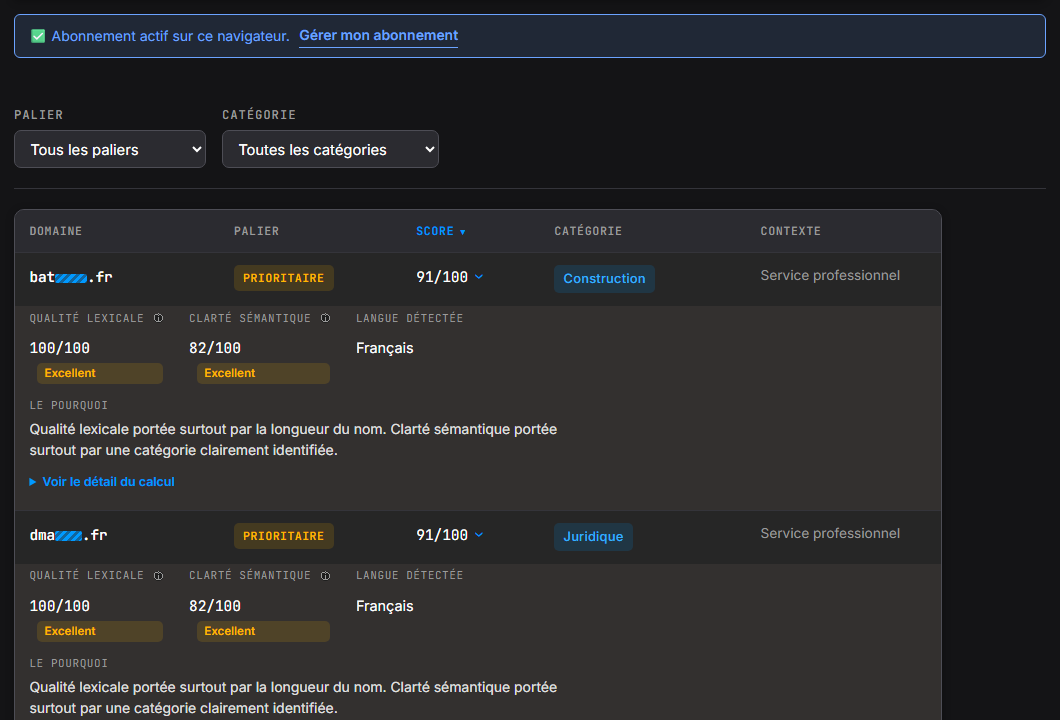Click the info icon beside Qualité lexicale for dma….fr

tap(158, 575)
